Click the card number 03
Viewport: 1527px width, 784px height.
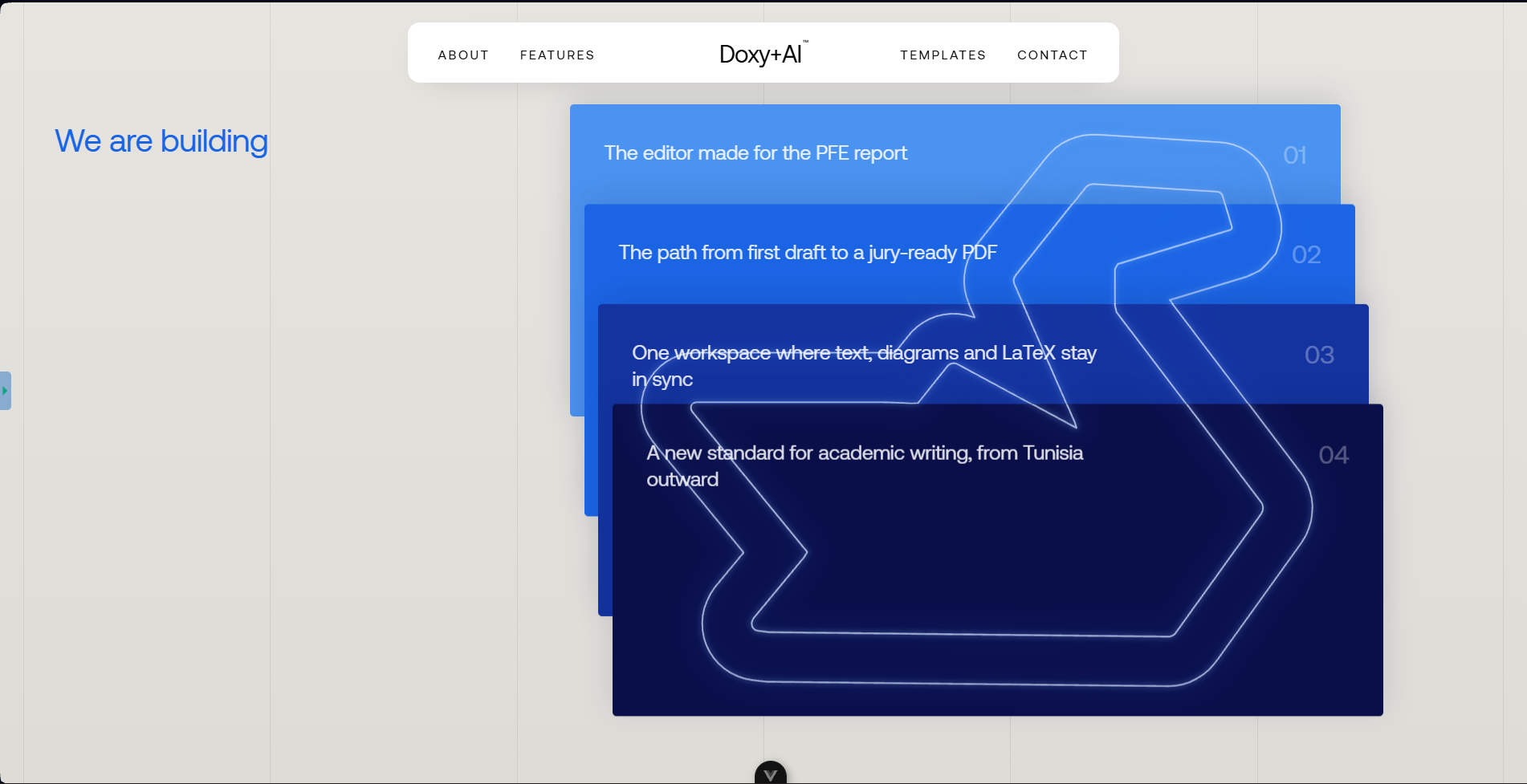point(1319,355)
